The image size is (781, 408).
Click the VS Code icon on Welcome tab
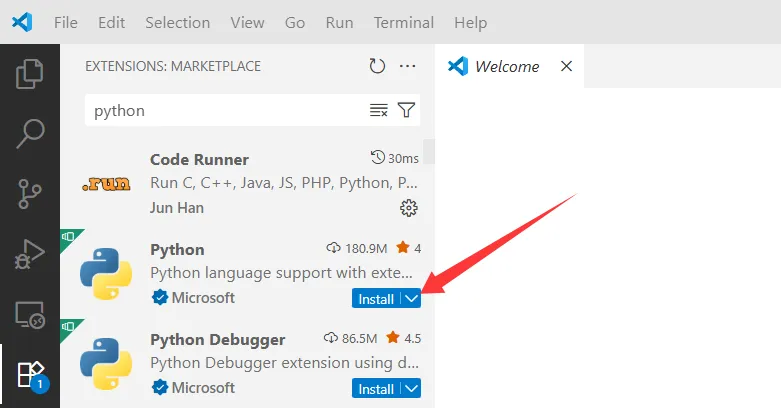458,66
